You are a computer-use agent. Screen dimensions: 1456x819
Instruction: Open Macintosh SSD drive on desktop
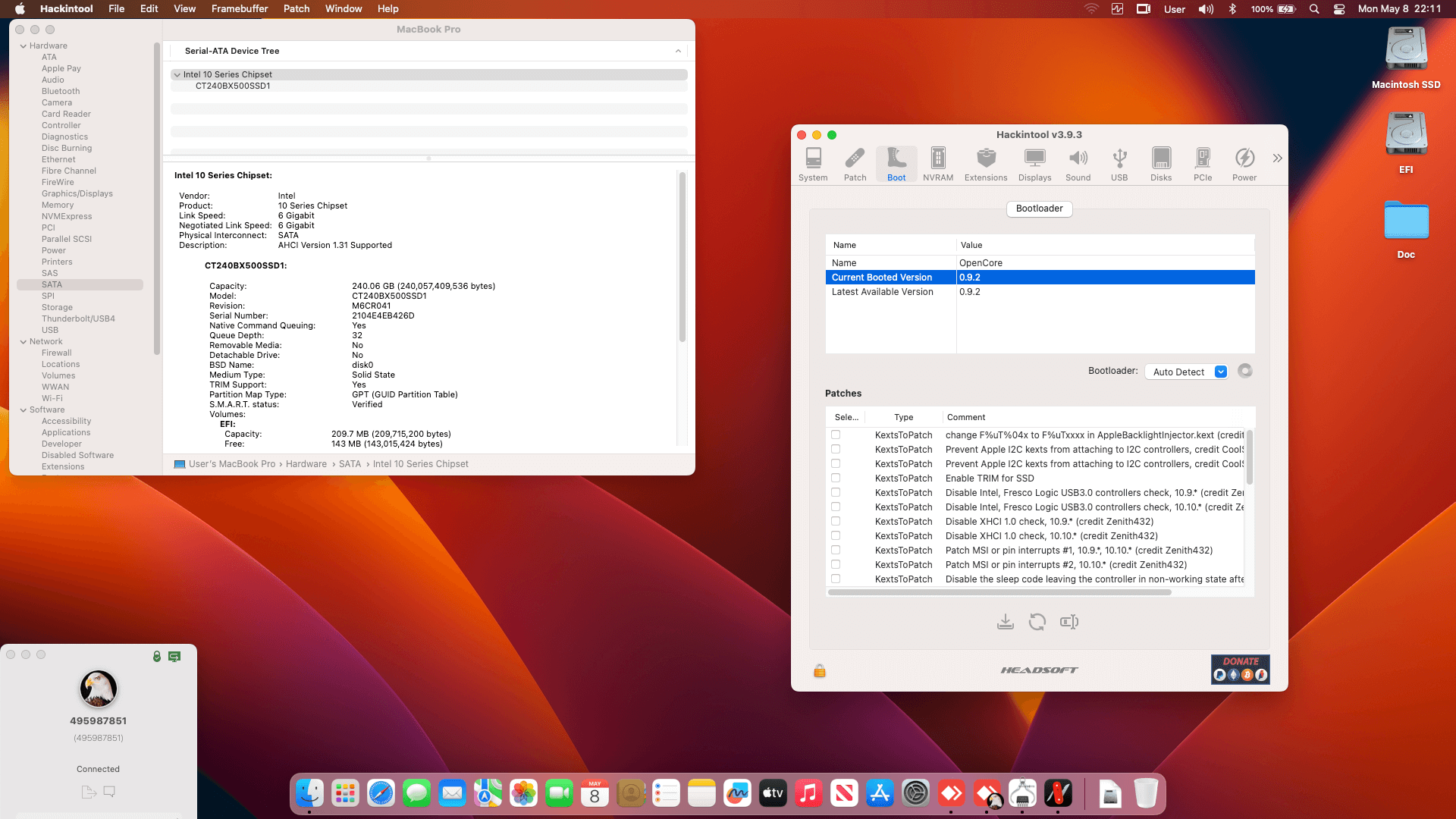coord(1406,58)
